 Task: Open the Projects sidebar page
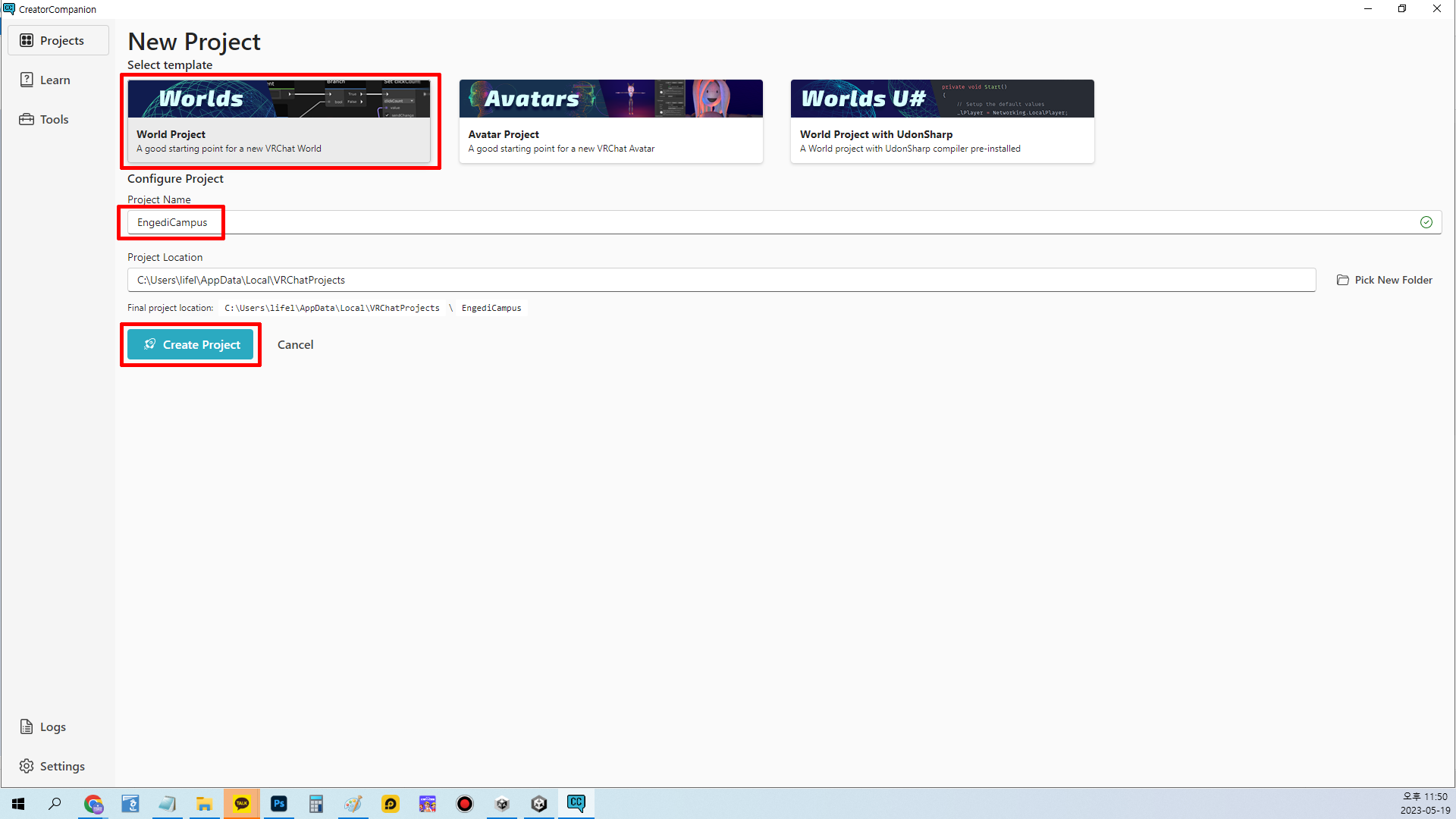click(58, 40)
